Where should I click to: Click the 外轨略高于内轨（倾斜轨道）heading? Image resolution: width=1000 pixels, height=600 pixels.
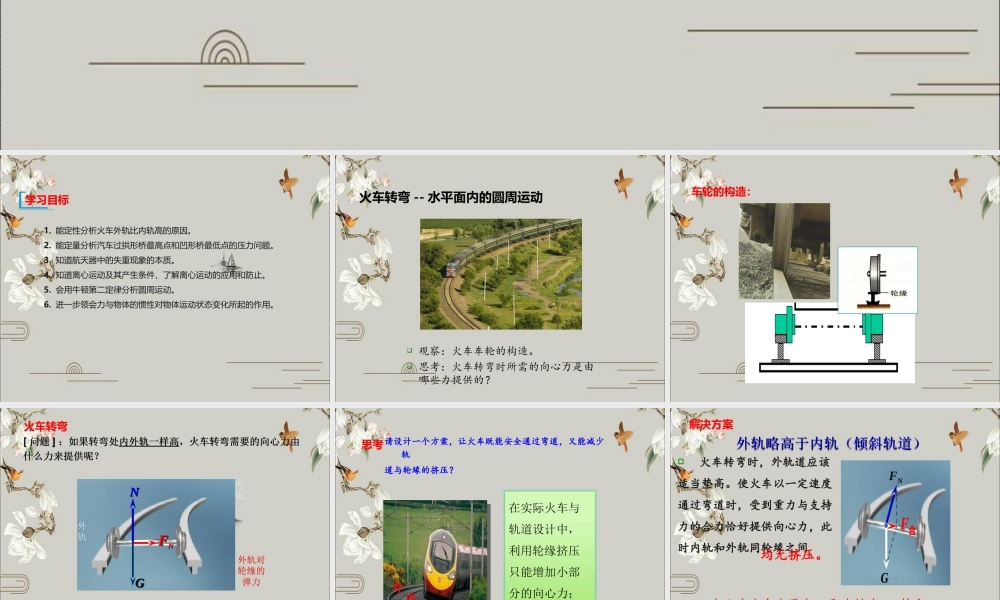[x=829, y=443]
